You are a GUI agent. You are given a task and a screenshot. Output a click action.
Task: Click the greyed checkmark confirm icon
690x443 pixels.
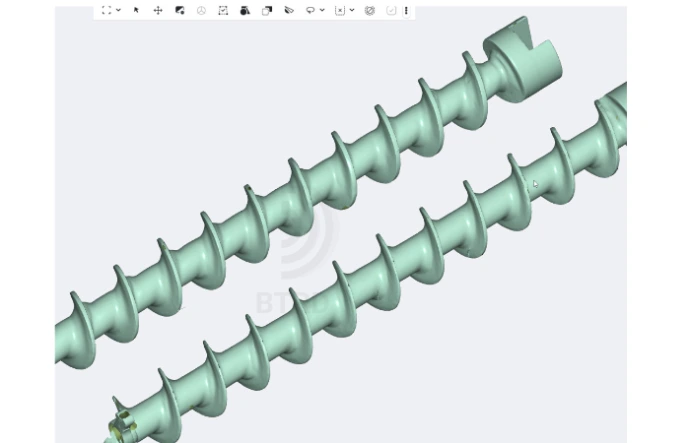[x=391, y=11]
